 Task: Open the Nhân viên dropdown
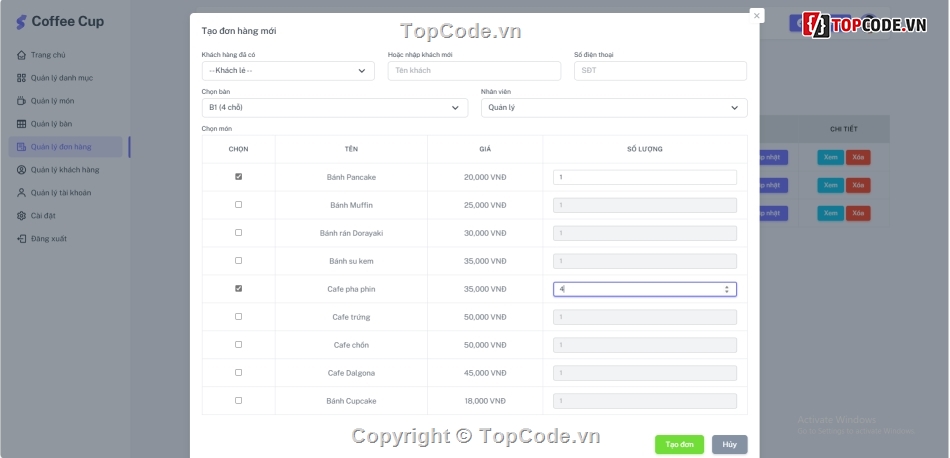coord(614,108)
